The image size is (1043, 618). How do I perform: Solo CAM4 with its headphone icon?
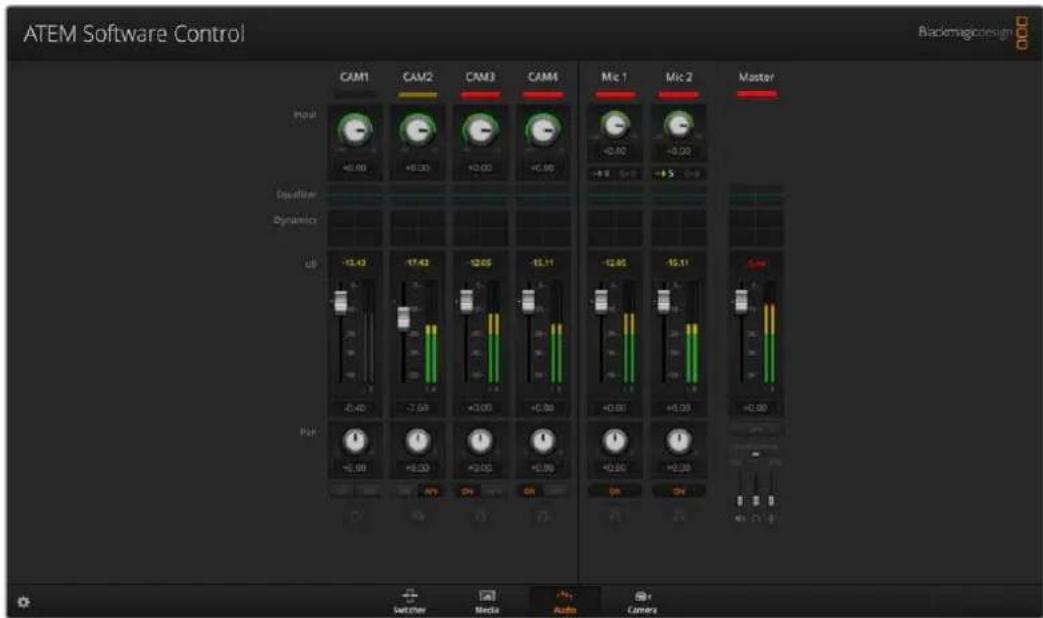[543, 516]
